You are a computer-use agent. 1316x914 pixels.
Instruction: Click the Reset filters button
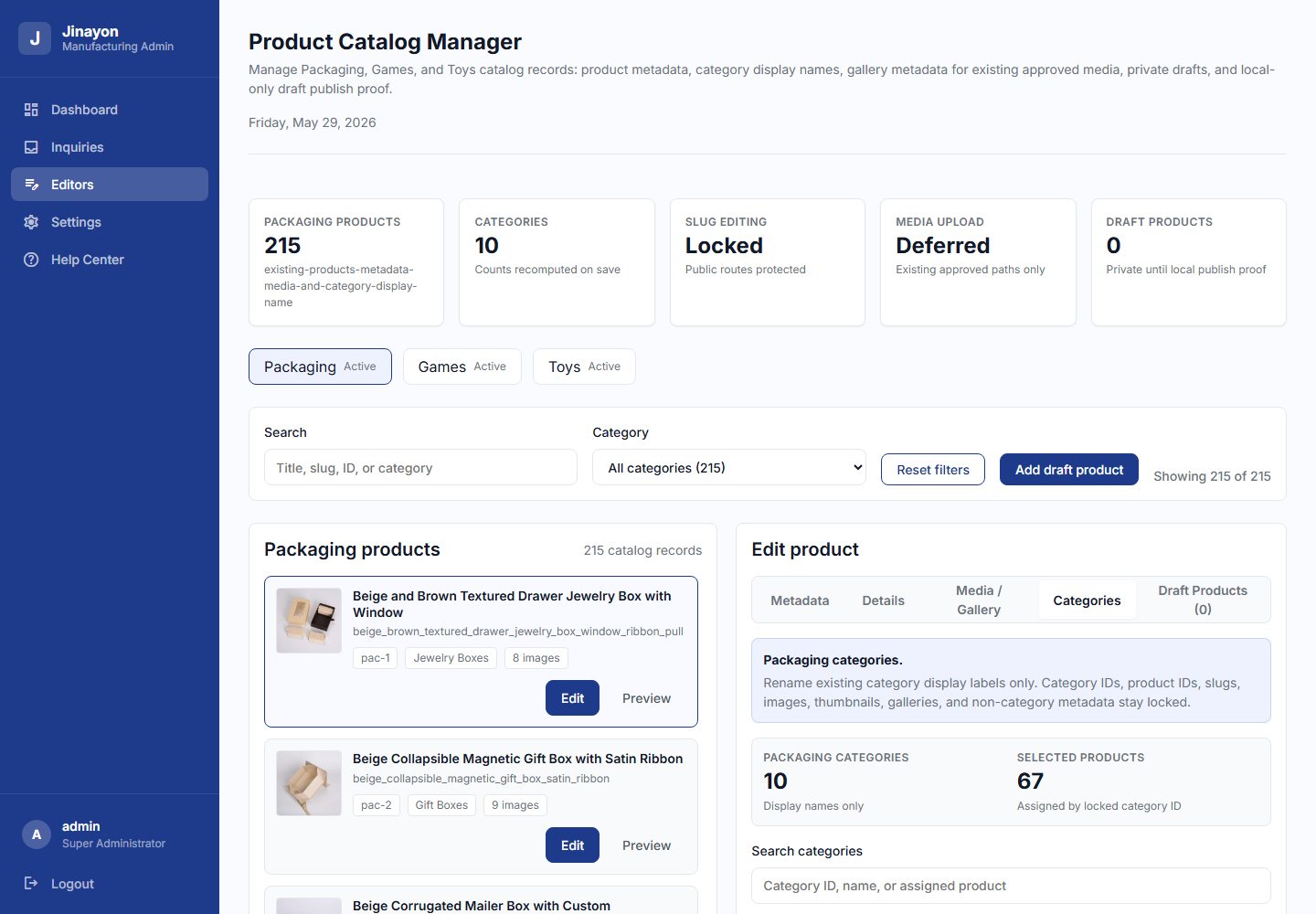(933, 470)
